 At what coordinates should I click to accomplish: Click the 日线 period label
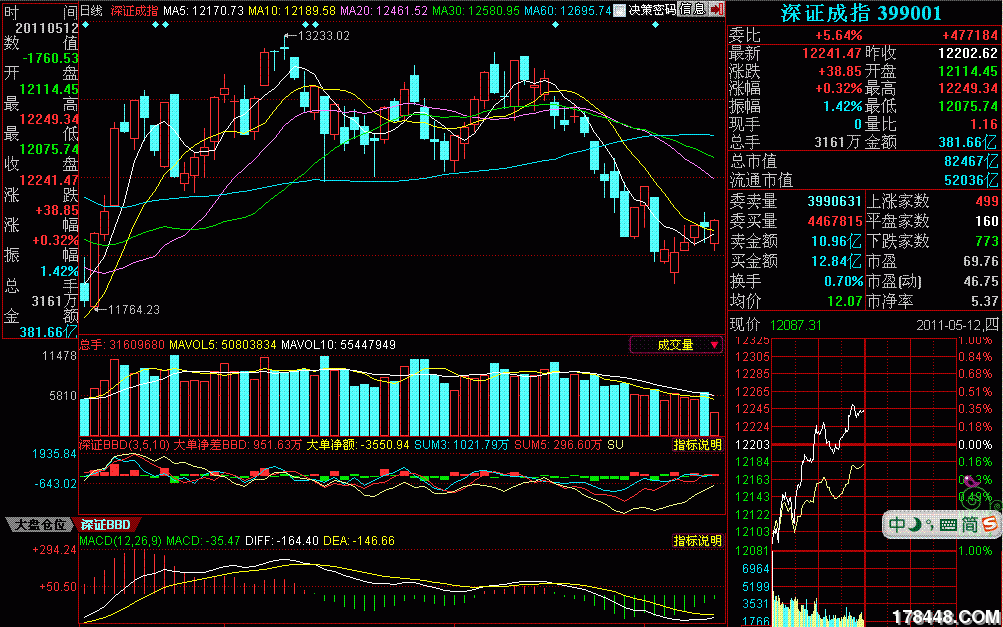coord(91,10)
